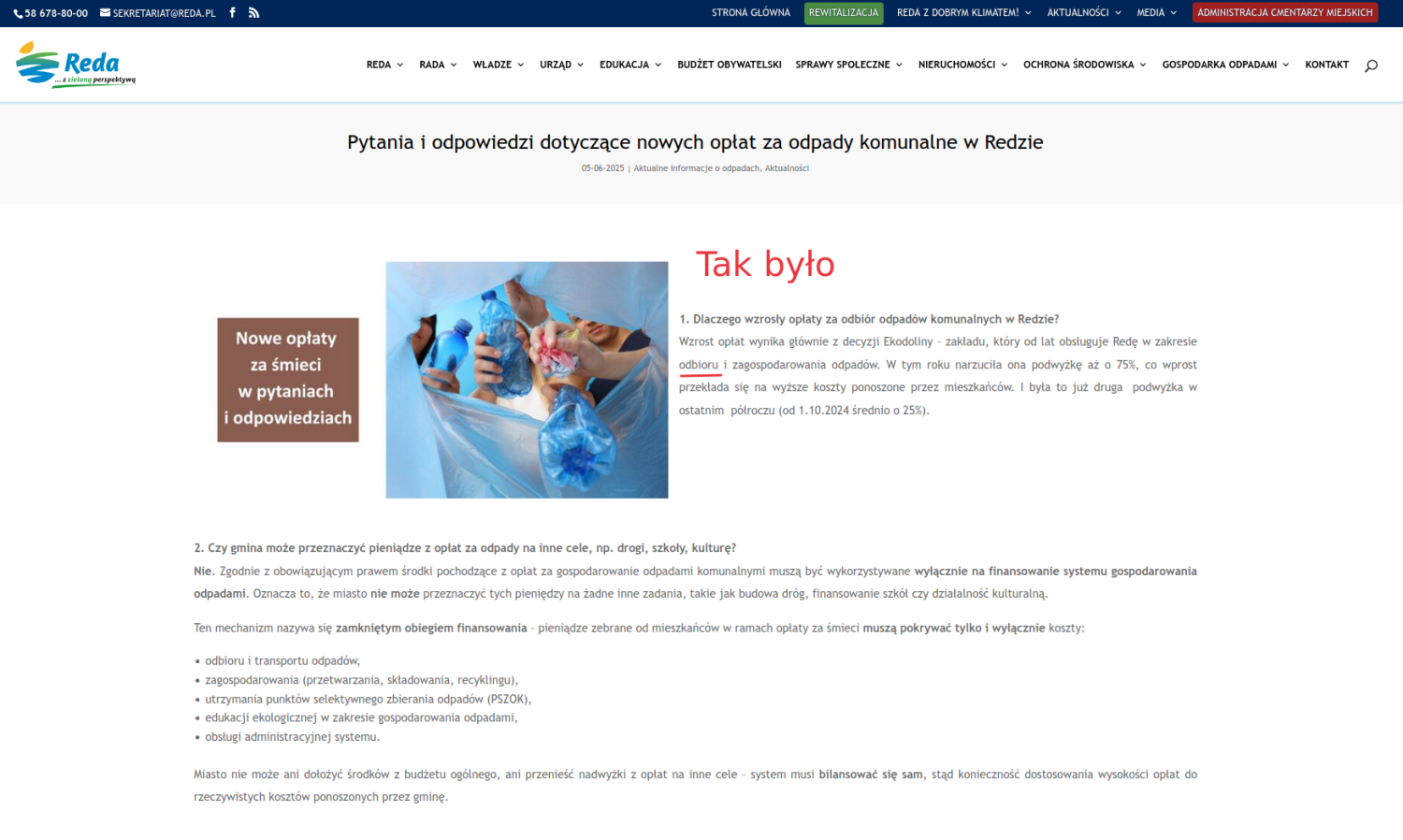
Task: Click the search magnifier icon
Action: tap(1371, 65)
